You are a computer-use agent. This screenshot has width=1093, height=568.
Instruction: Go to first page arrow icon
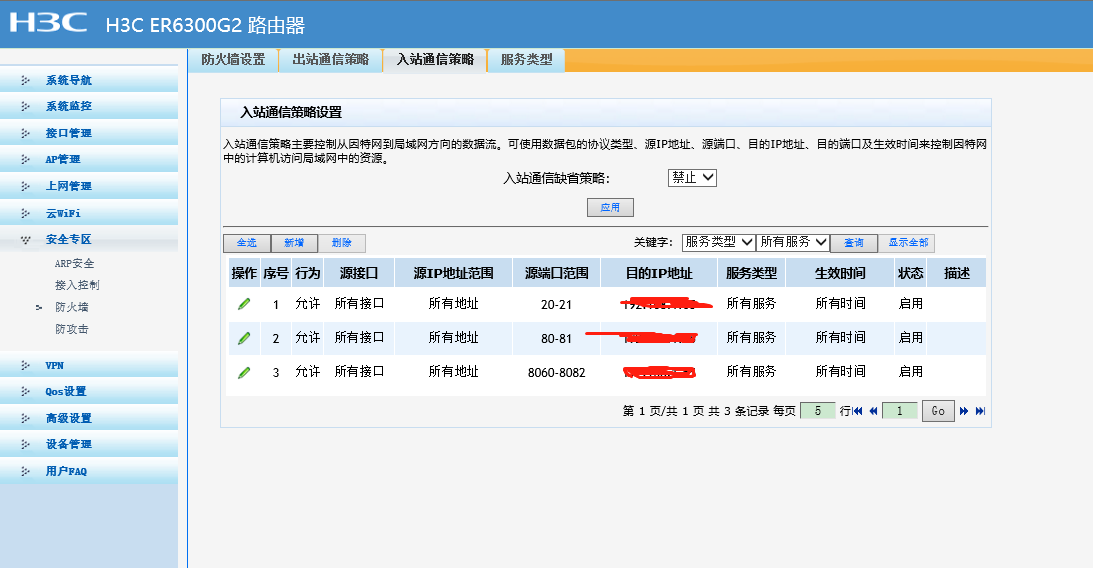tap(857, 411)
